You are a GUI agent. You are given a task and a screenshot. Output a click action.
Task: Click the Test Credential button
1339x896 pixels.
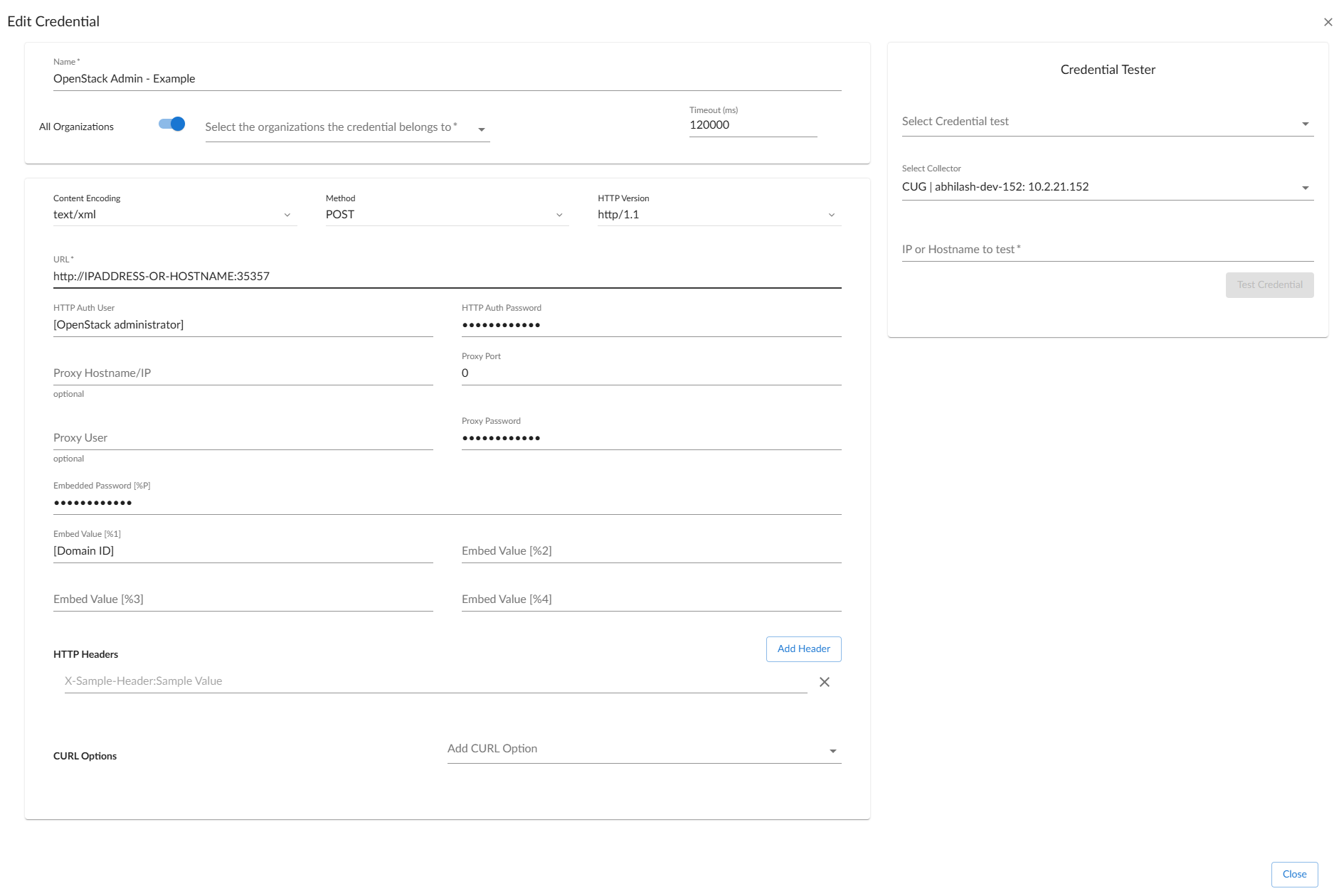1269,285
